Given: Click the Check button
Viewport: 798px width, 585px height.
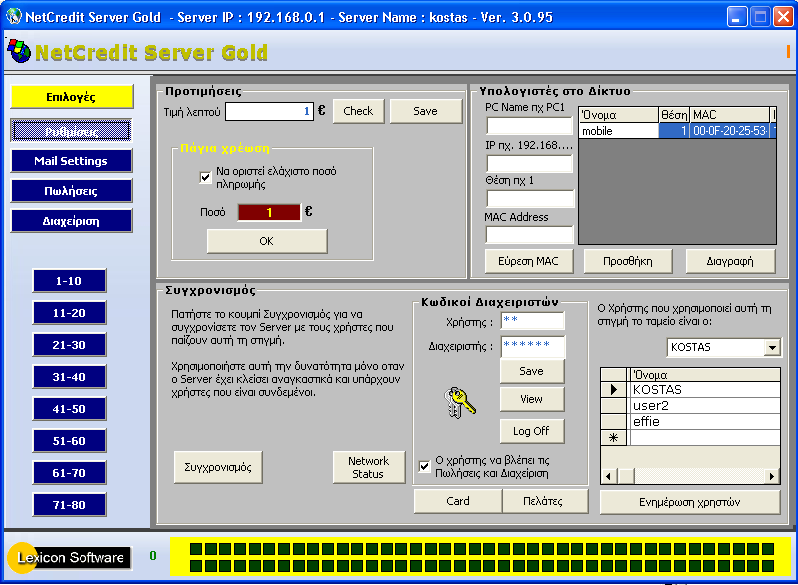Looking at the screenshot, I should (358, 111).
